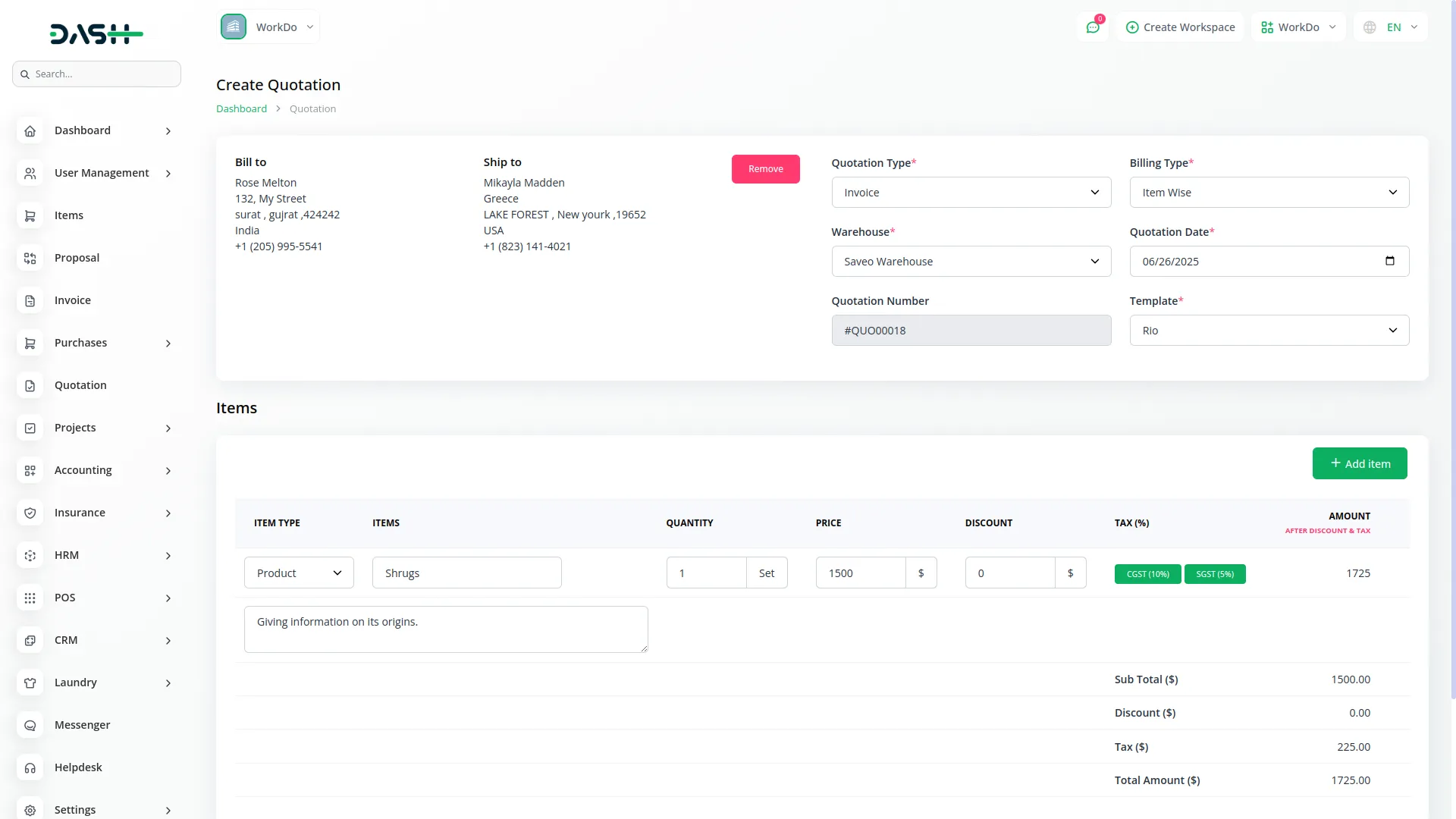The height and width of the screenshot is (819, 1456).
Task: Click the POS grid icon in sidebar
Action: pyautogui.click(x=30, y=598)
